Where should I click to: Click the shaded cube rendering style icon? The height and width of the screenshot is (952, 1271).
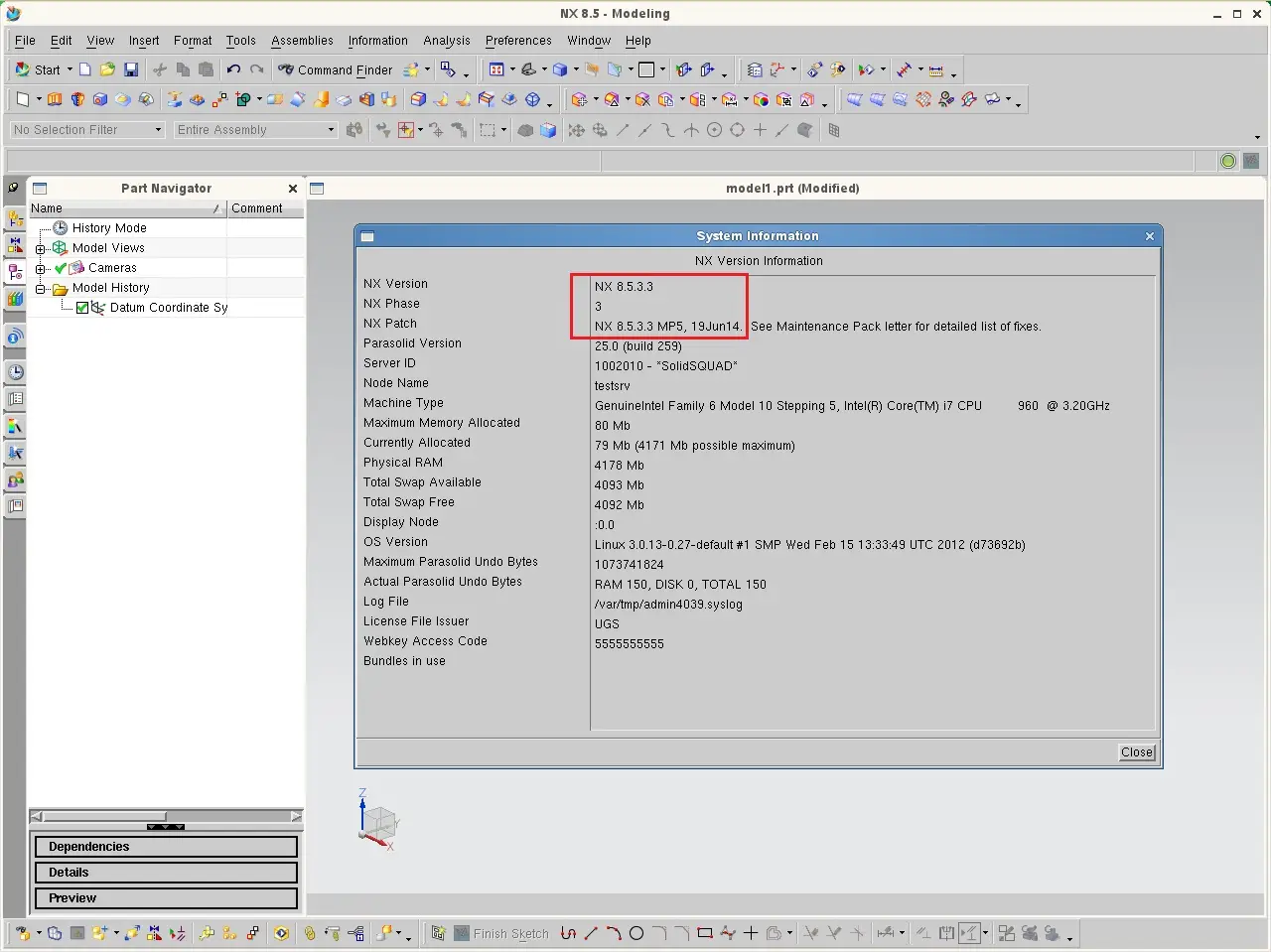(560, 69)
